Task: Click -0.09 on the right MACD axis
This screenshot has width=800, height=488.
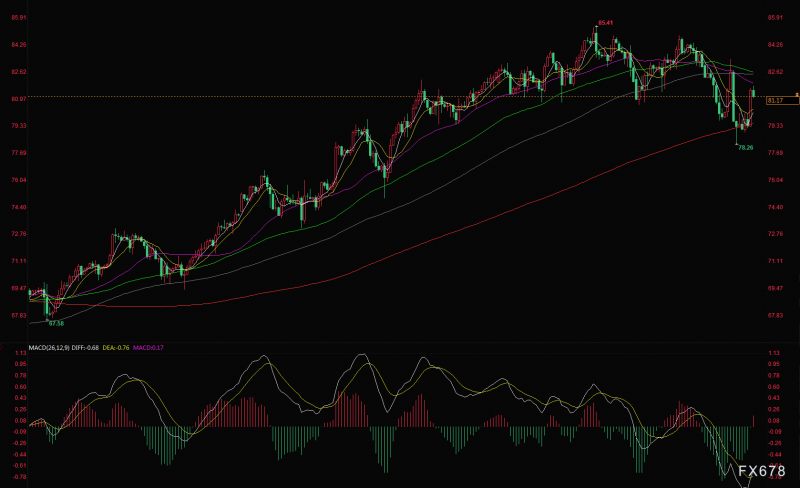Action: (775, 432)
